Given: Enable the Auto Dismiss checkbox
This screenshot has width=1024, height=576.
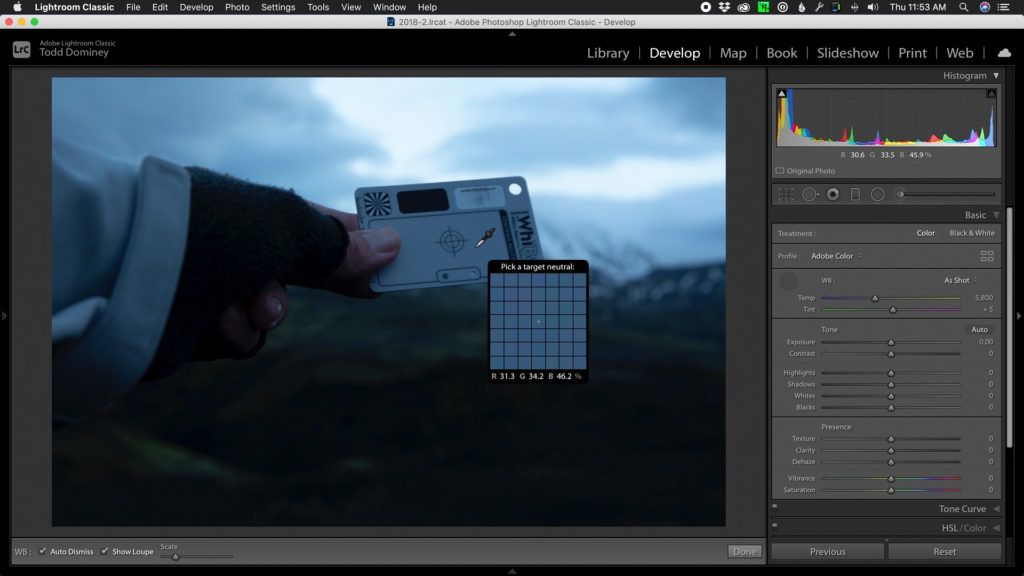Looking at the screenshot, I should point(41,551).
